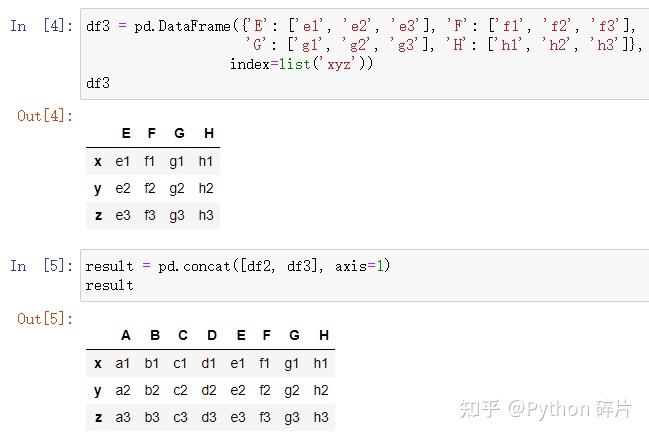This screenshot has height=439, width=649.
Task: Click the lone 'df3' line in cell 4
Action: [97, 83]
